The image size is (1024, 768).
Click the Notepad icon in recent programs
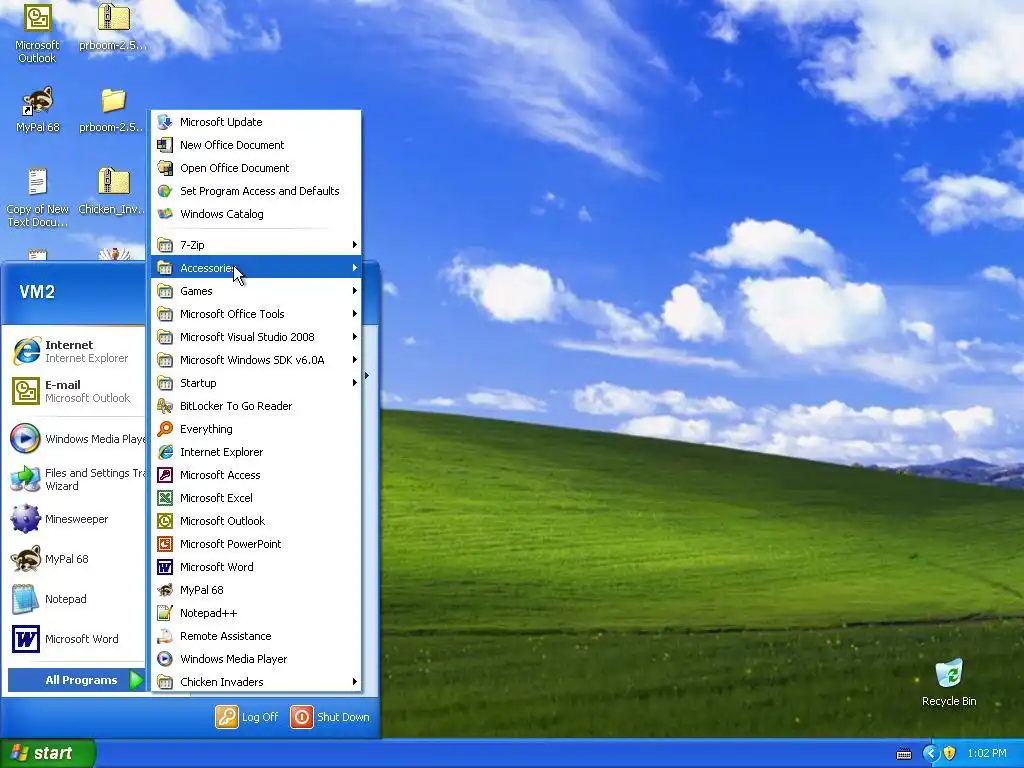click(26, 599)
